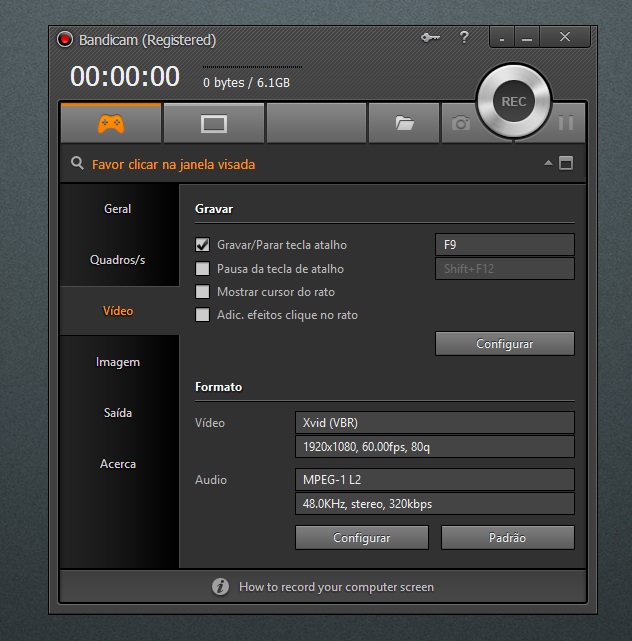Click the pause bars icon
This screenshot has height=641, width=632.
(566, 123)
